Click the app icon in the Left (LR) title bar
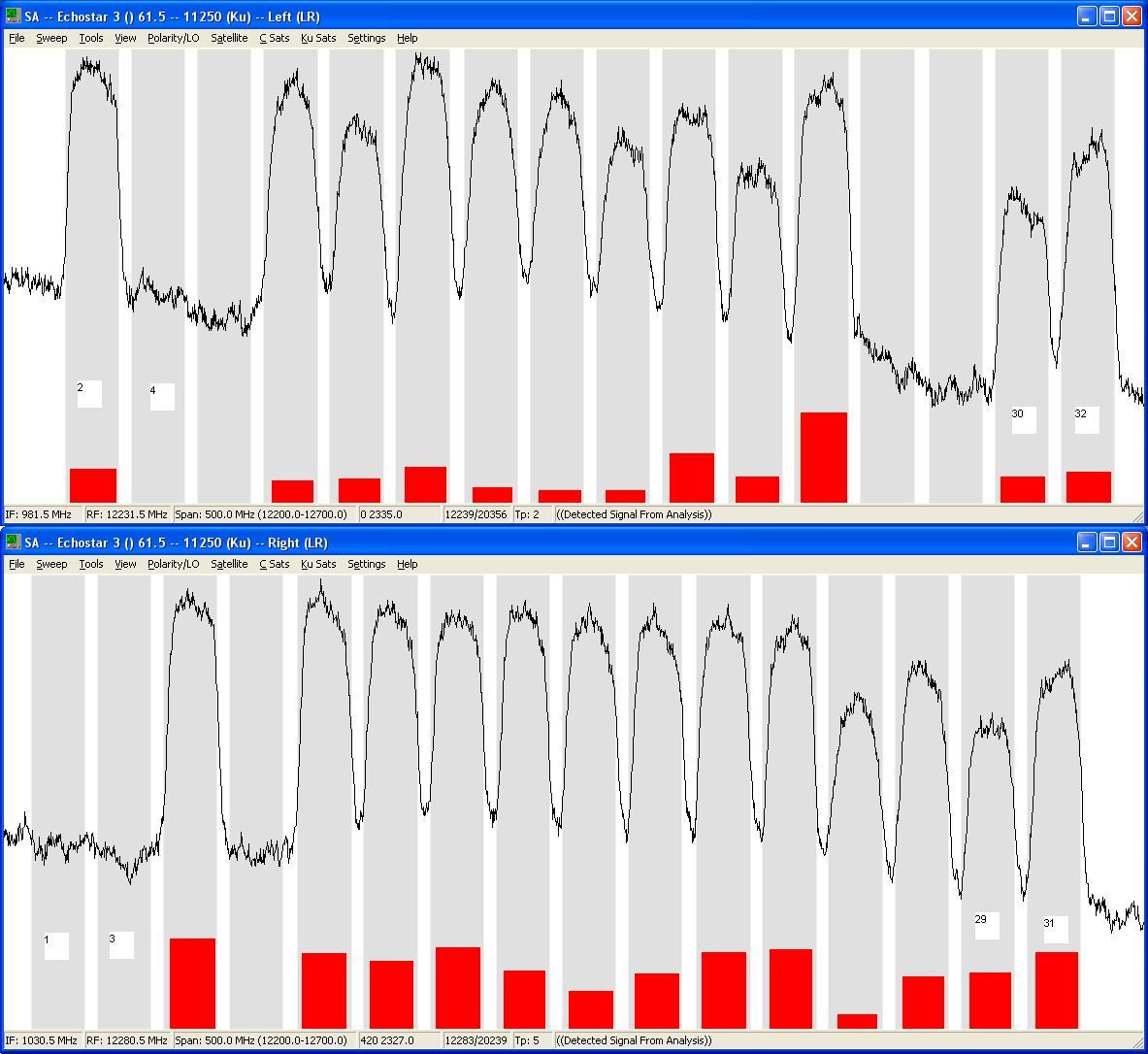This screenshot has width=1148, height=1054. click(x=13, y=16)
